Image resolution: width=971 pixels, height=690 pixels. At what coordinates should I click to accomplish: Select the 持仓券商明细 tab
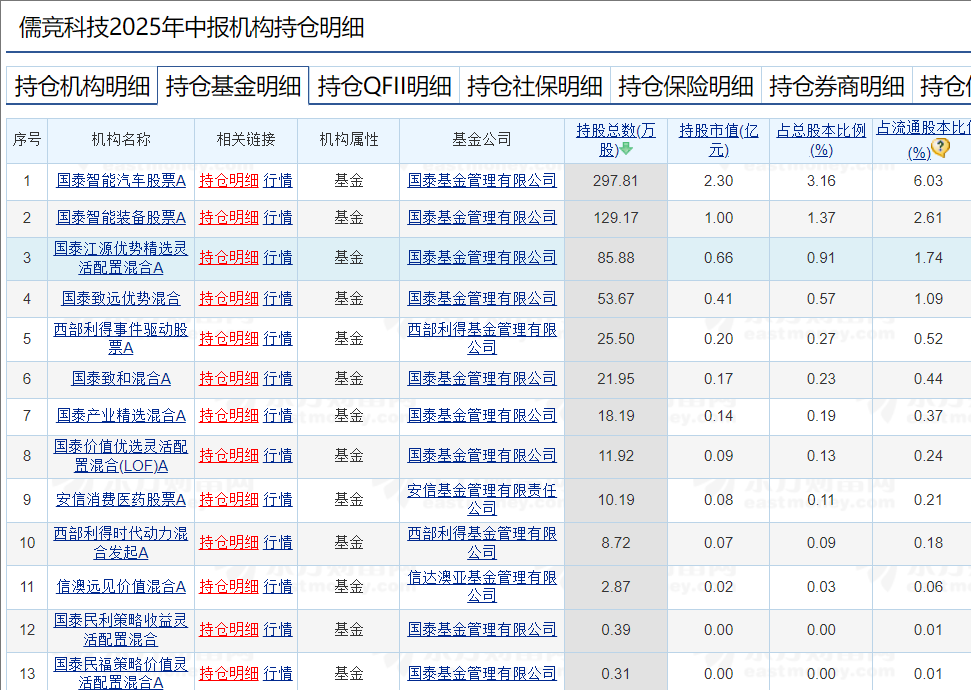coord(837,86)
